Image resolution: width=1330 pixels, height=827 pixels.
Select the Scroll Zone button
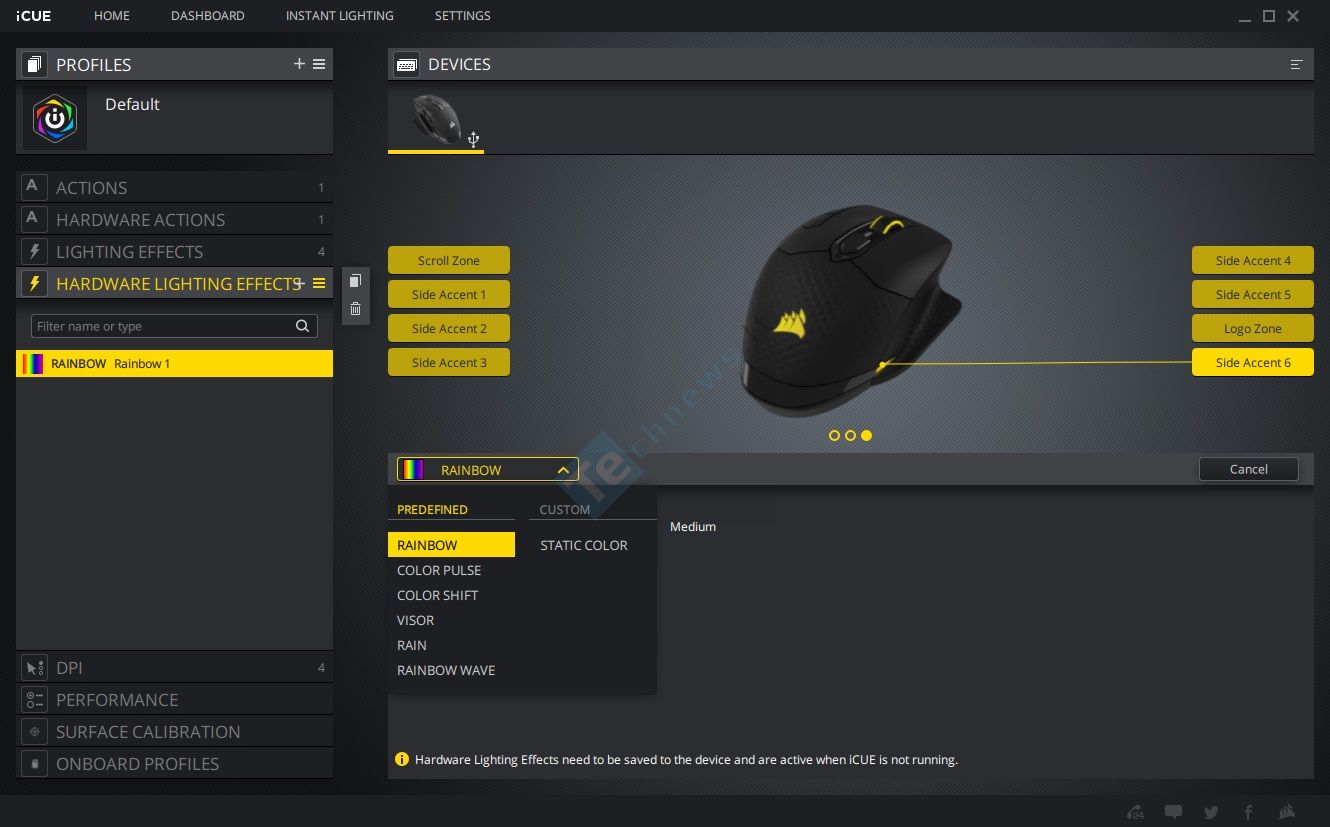[x=449, y=260]
